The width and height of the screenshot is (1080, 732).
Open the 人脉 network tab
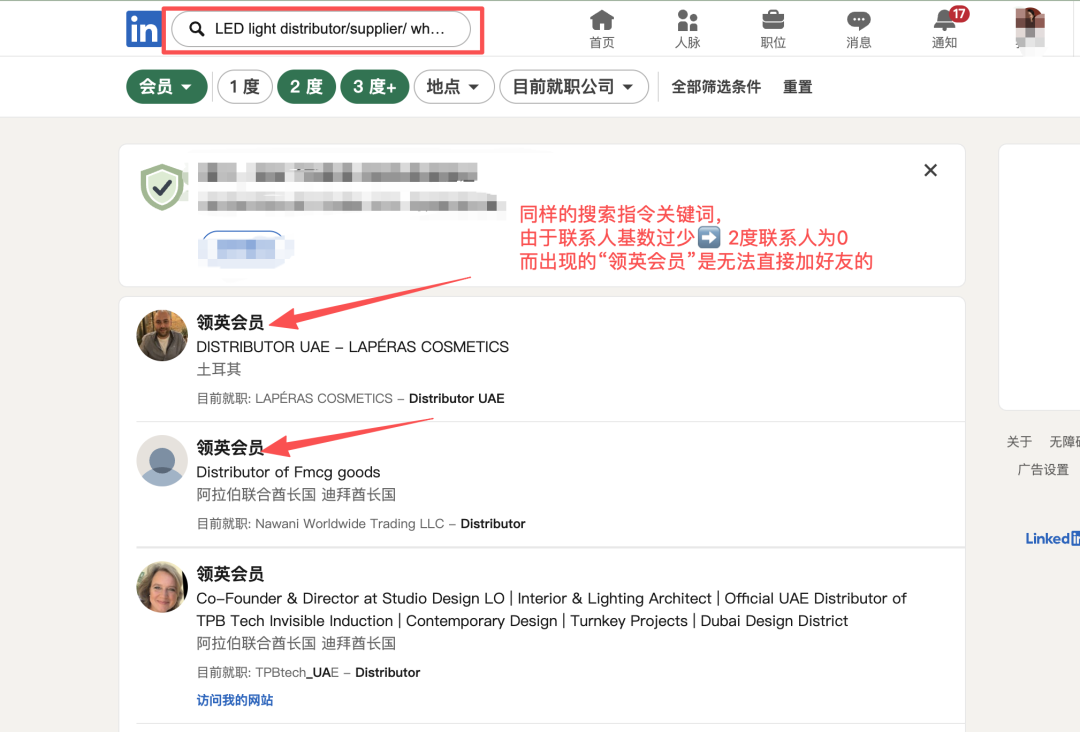687,29
